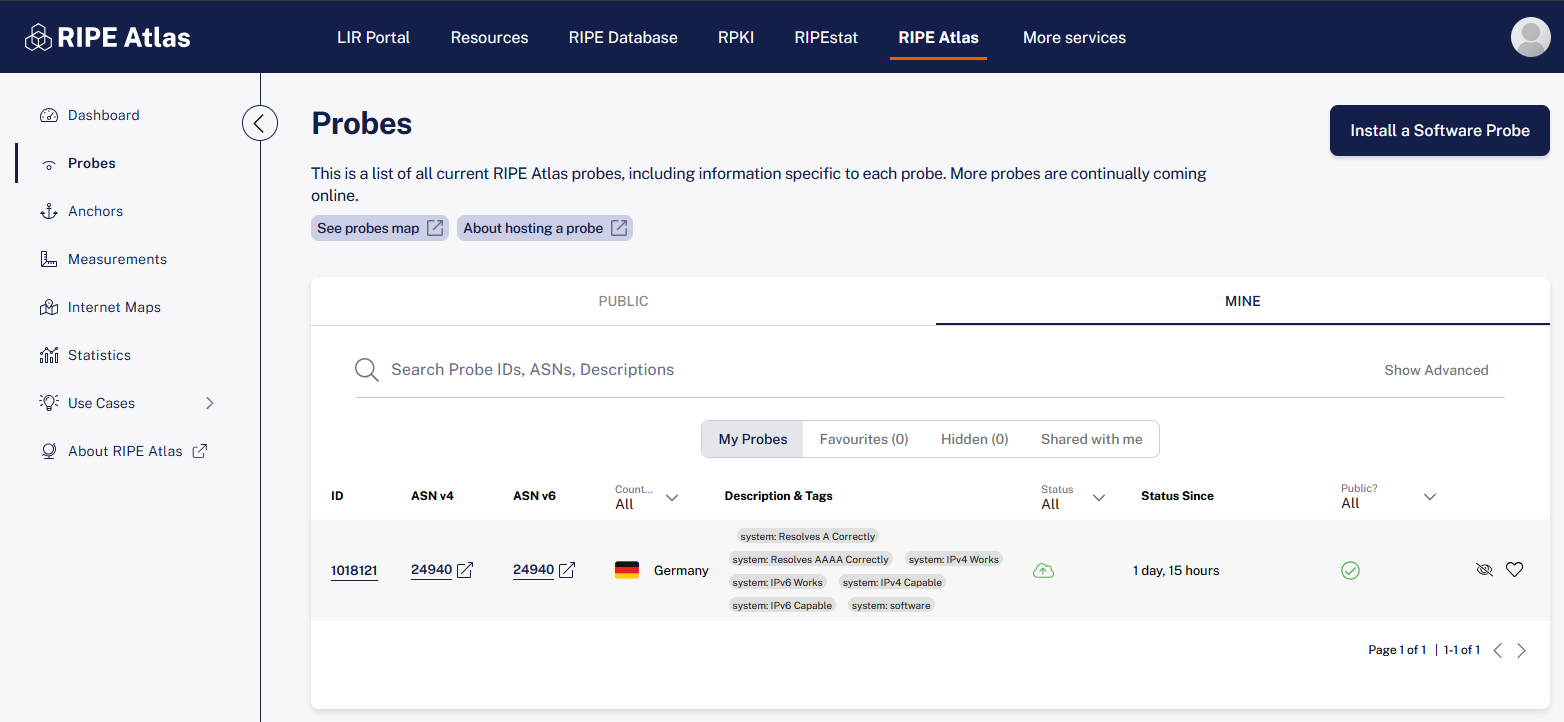Image resolution: width=1564 pixels, height=722 pixels.
Task: Open LIR Portal in top navigation
Action: click(374, 37)
